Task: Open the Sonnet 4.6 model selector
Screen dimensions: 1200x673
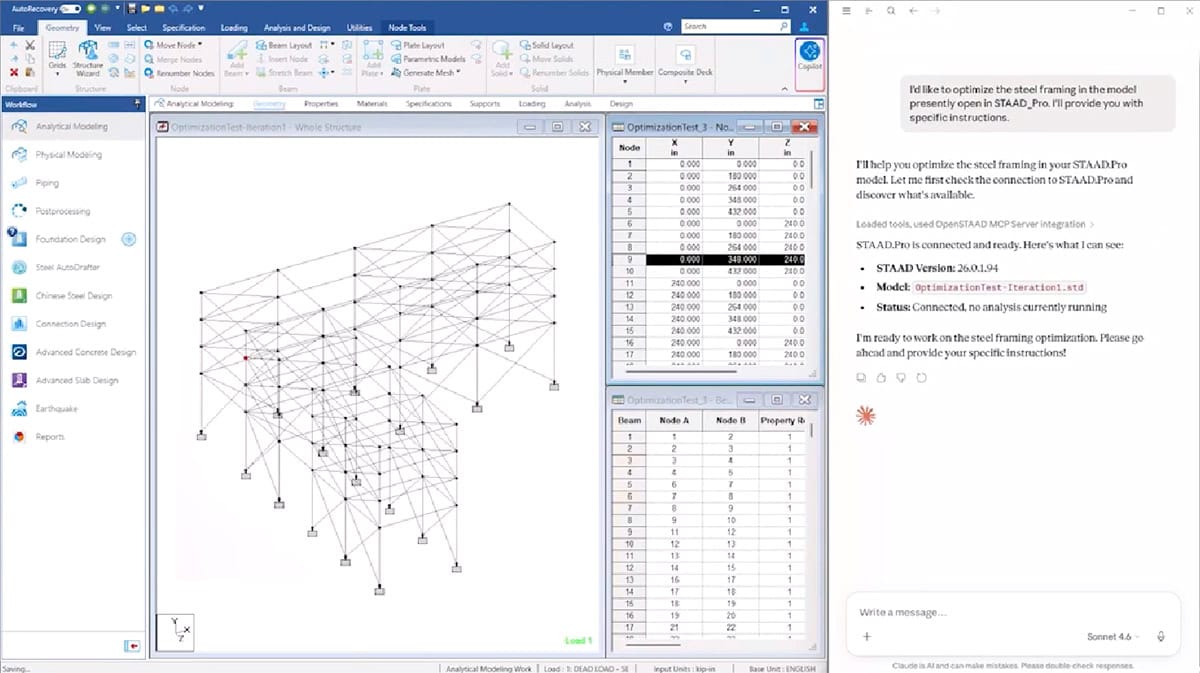Action: point(1114,636)
